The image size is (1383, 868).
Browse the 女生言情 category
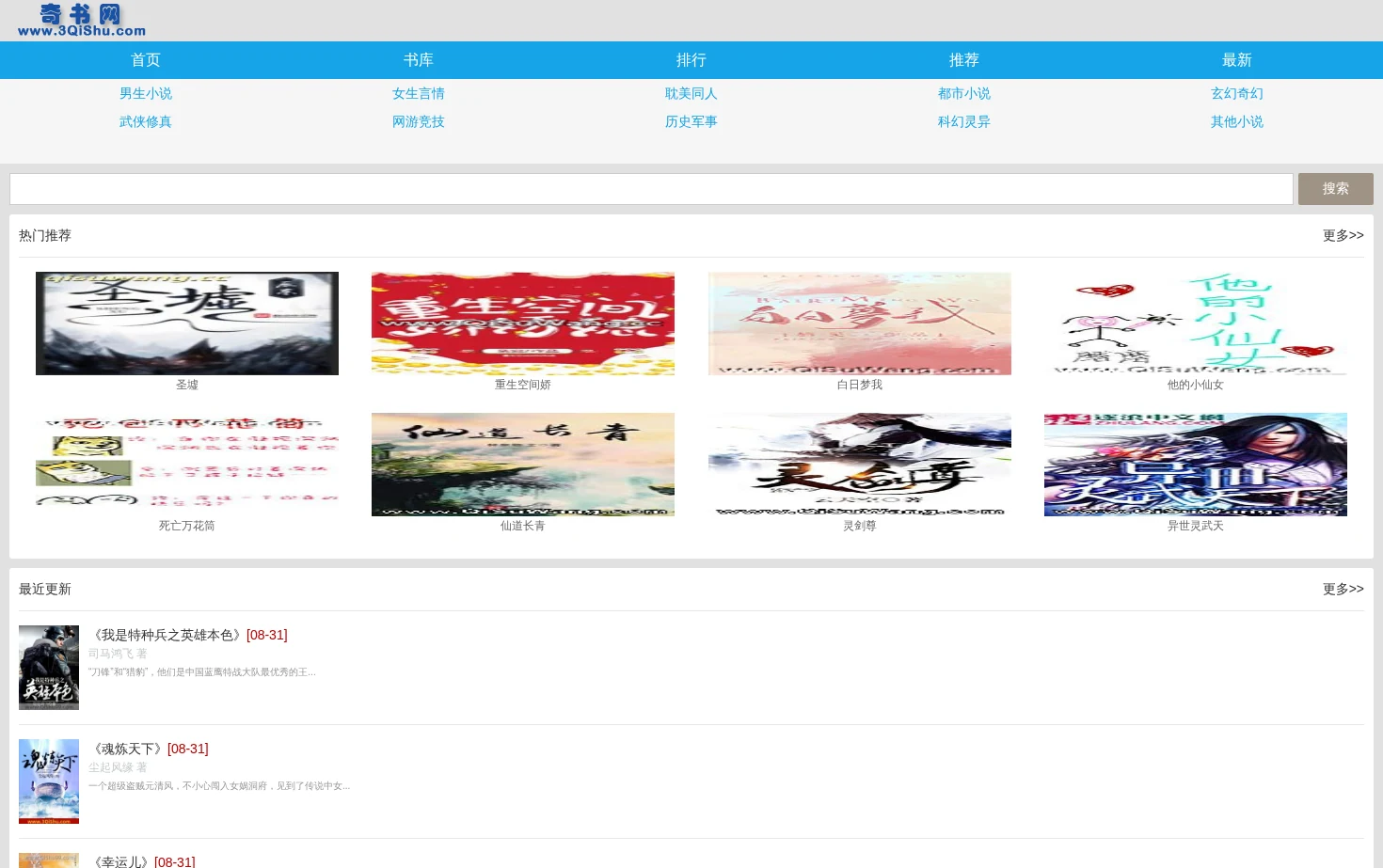click(x=419, y=93)
